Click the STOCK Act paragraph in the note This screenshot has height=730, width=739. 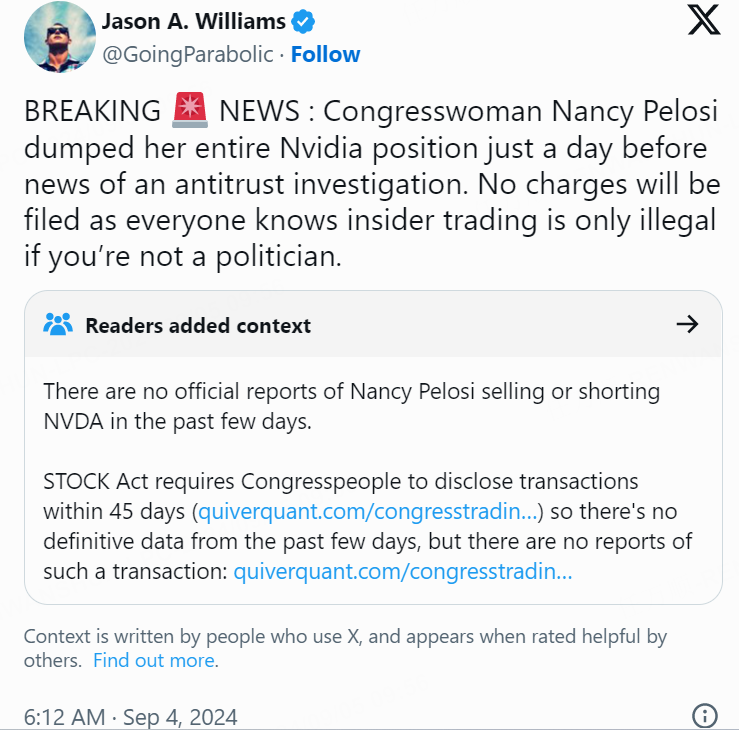[340, 482]
